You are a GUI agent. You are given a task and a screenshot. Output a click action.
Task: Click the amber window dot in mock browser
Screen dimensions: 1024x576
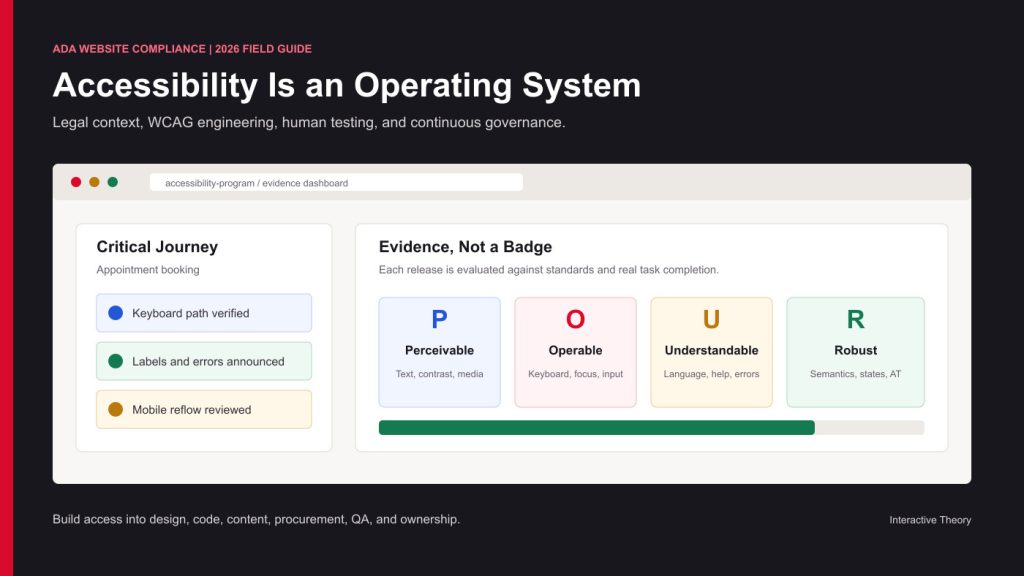94,182
